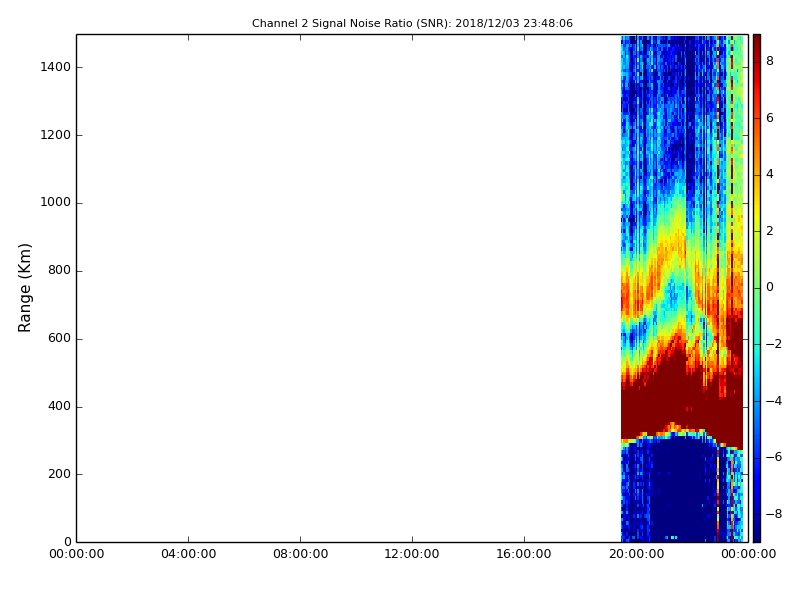Click the green middle section of the colorbar

[757, 288]
